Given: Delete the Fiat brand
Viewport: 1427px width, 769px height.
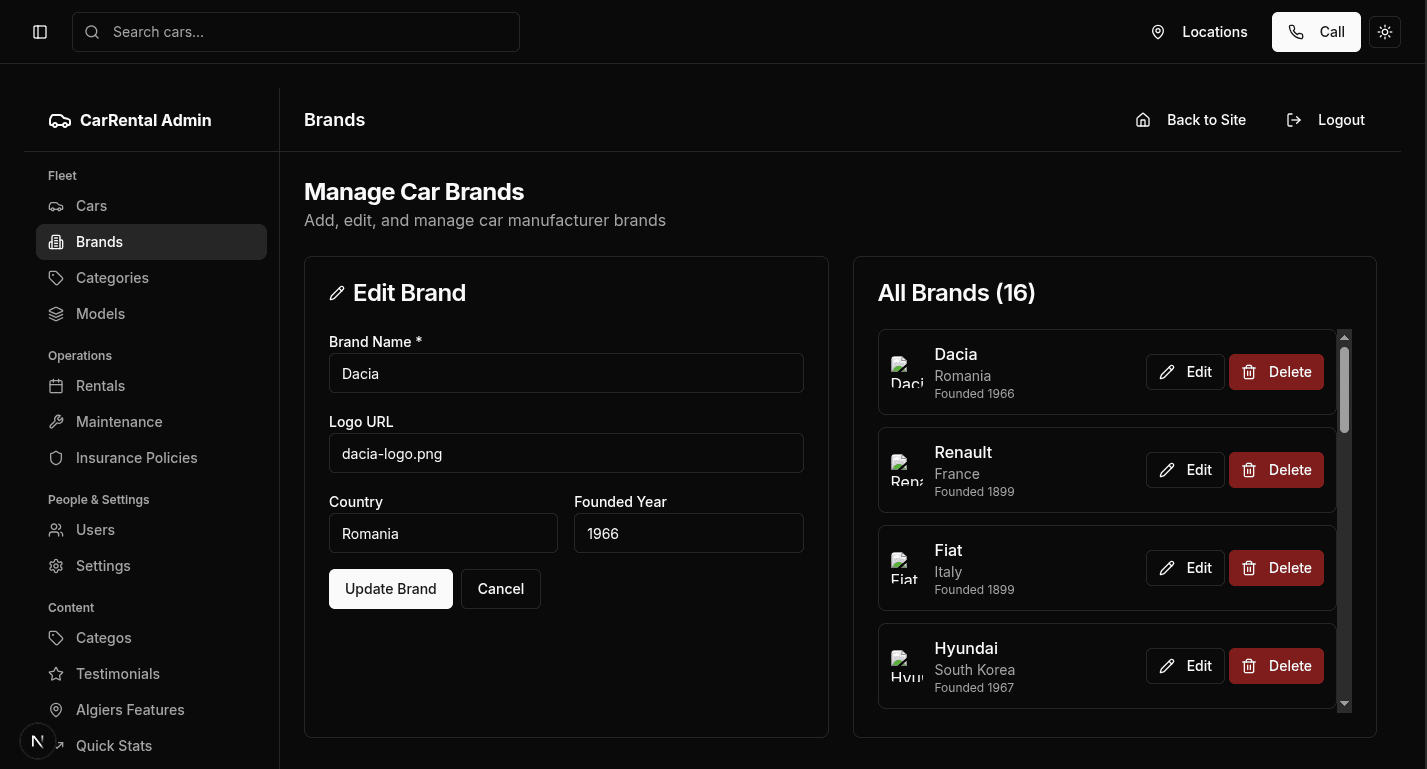Looking at the screenshot, I should click(x=1276, y=568).
